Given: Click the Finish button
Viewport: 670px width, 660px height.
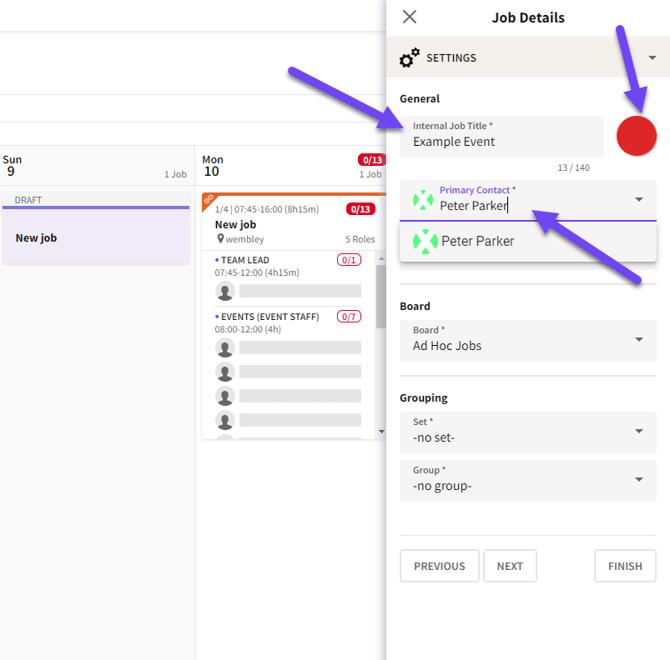Looking at the screenshot, I should 625,566.
